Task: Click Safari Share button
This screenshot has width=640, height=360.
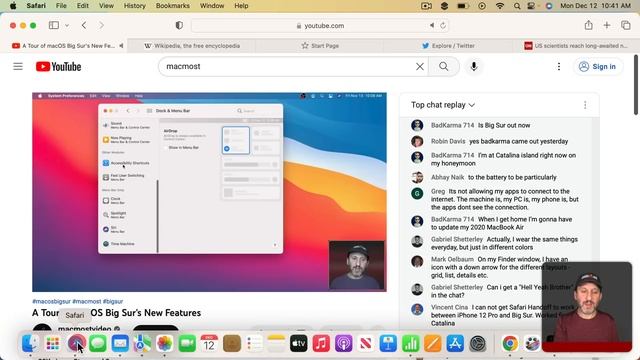Action: (588, 25)
